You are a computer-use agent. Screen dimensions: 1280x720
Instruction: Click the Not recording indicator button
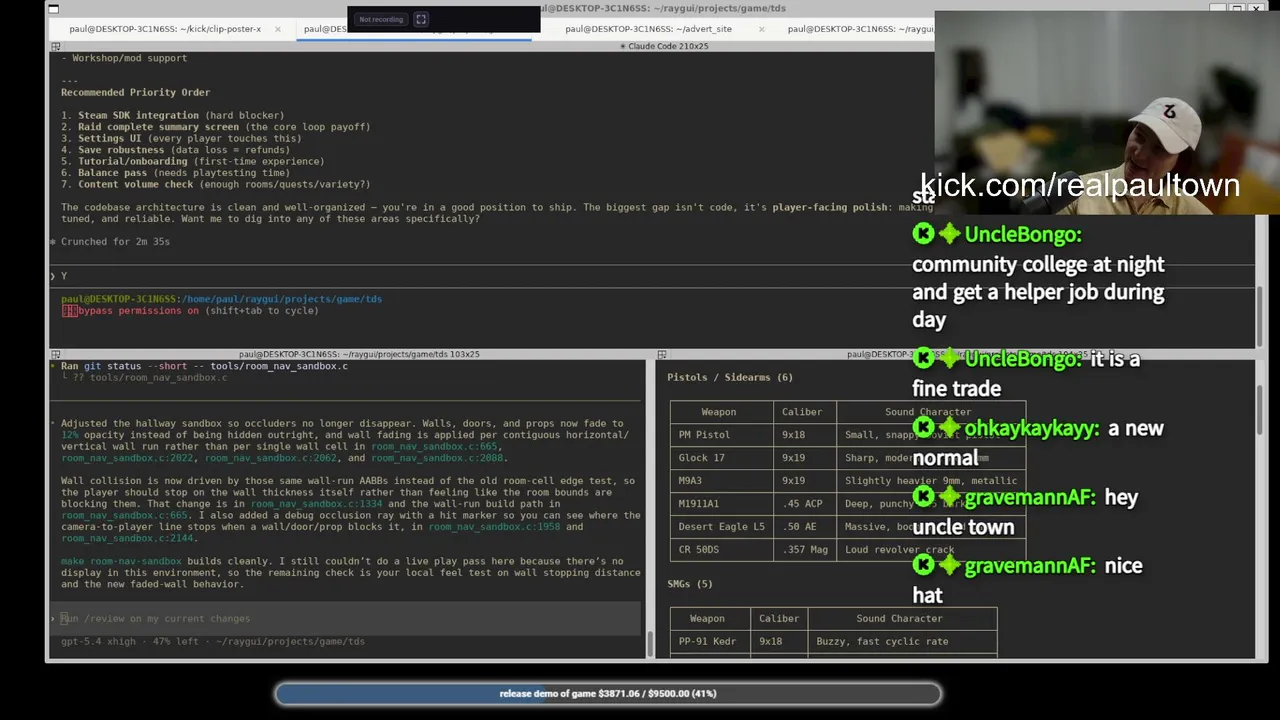pyautogui.click(x=381, y=19)
